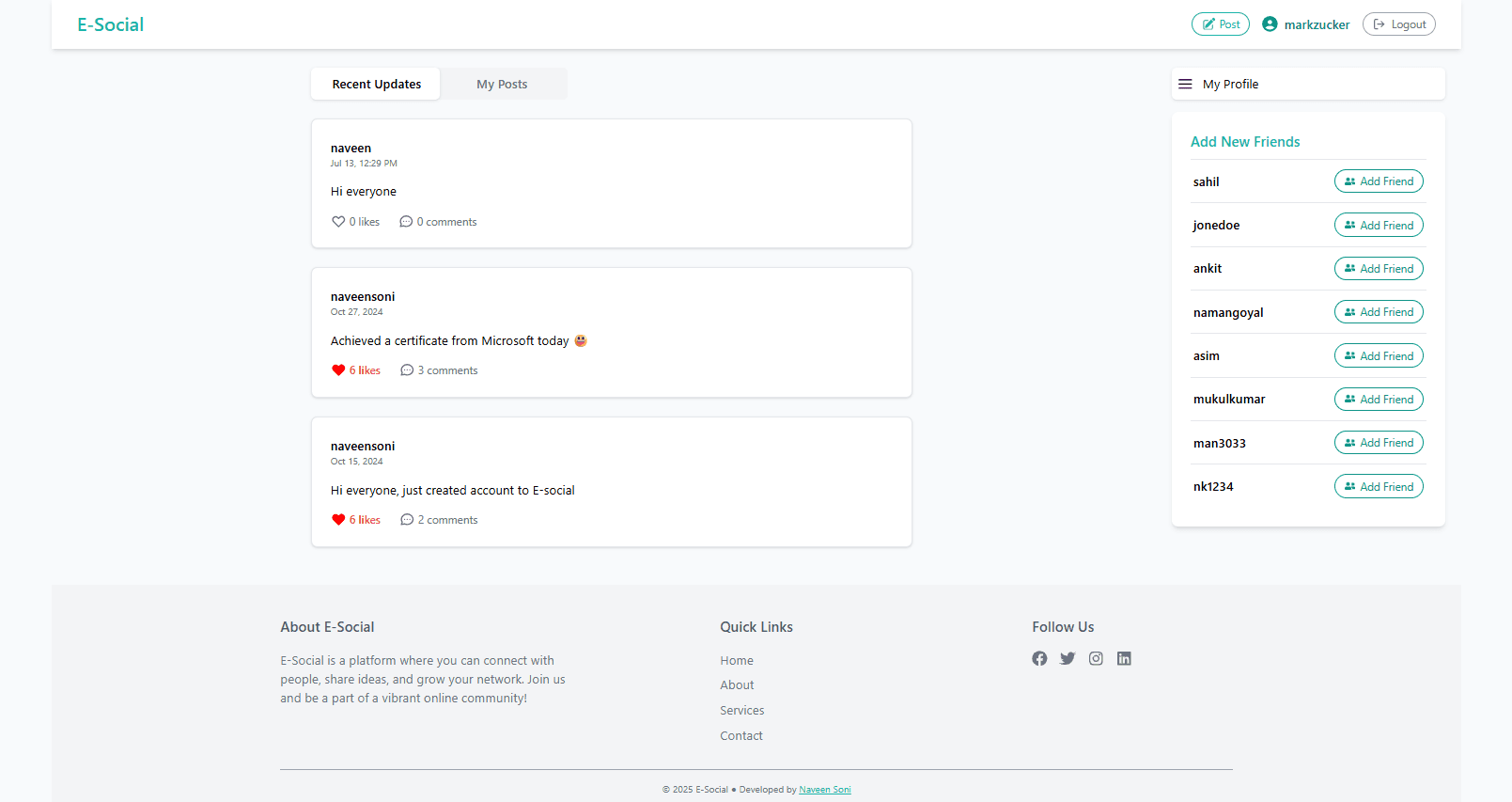Click the '2 comments' text on account post
This screenshot has width=1512, height=802.
(447, 520)
